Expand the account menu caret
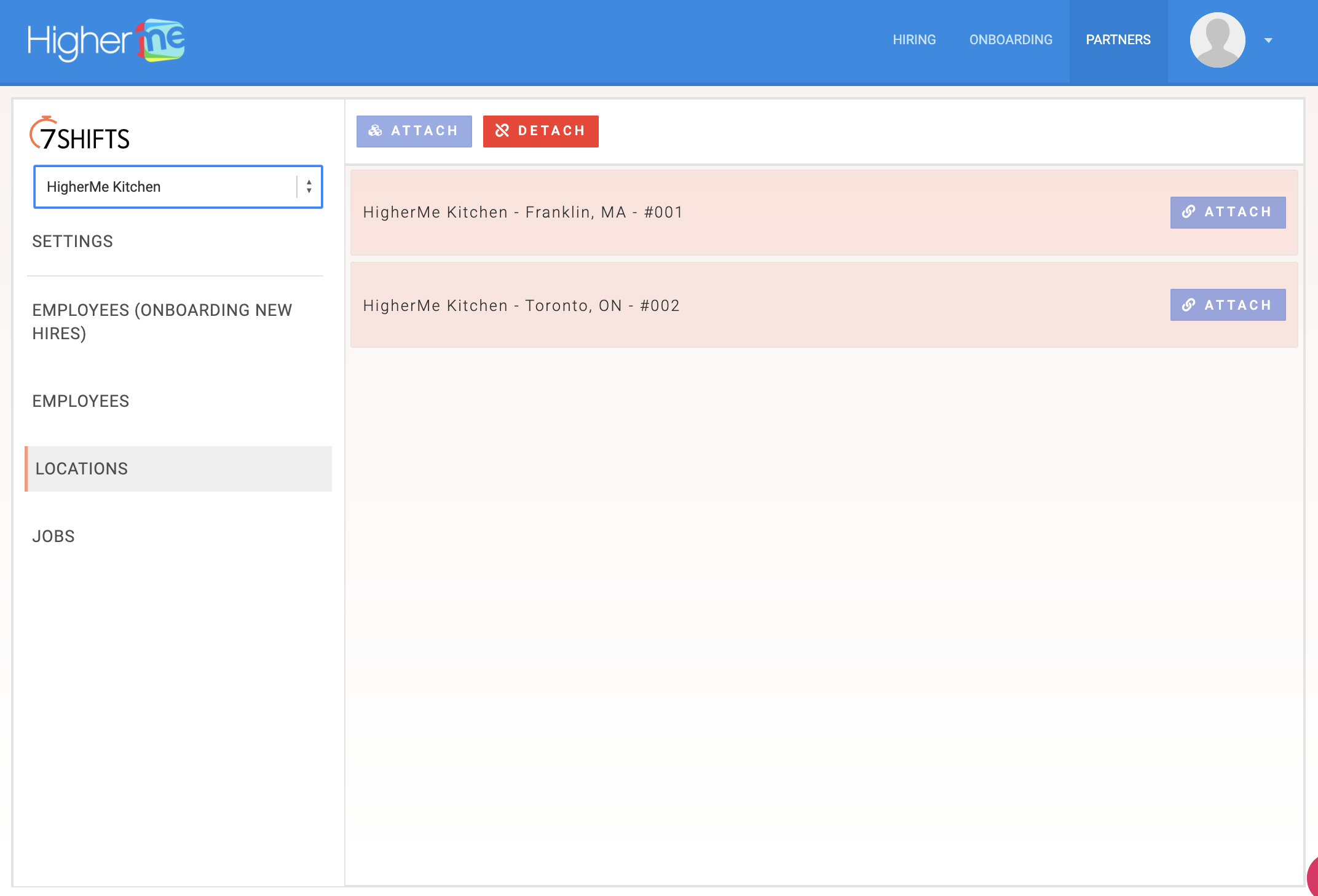1318x896 pixels. point(1268,41)
